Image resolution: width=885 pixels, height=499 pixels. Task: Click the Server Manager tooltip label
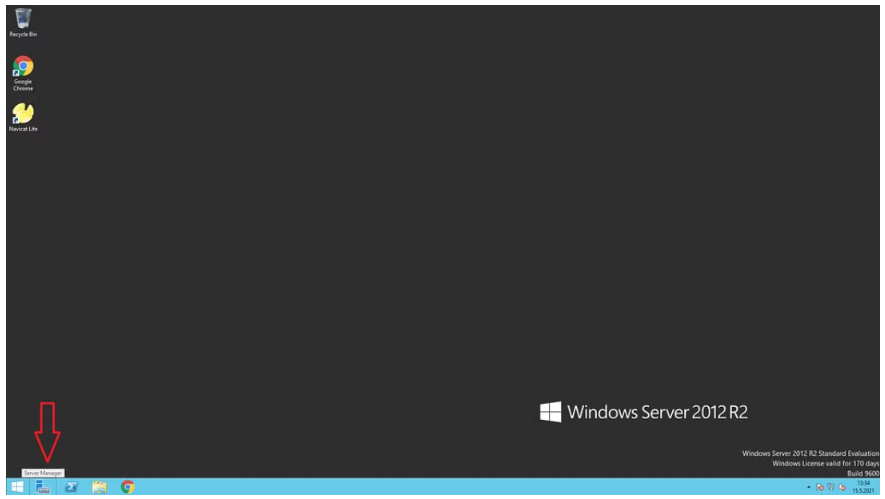tap(43, 473)
